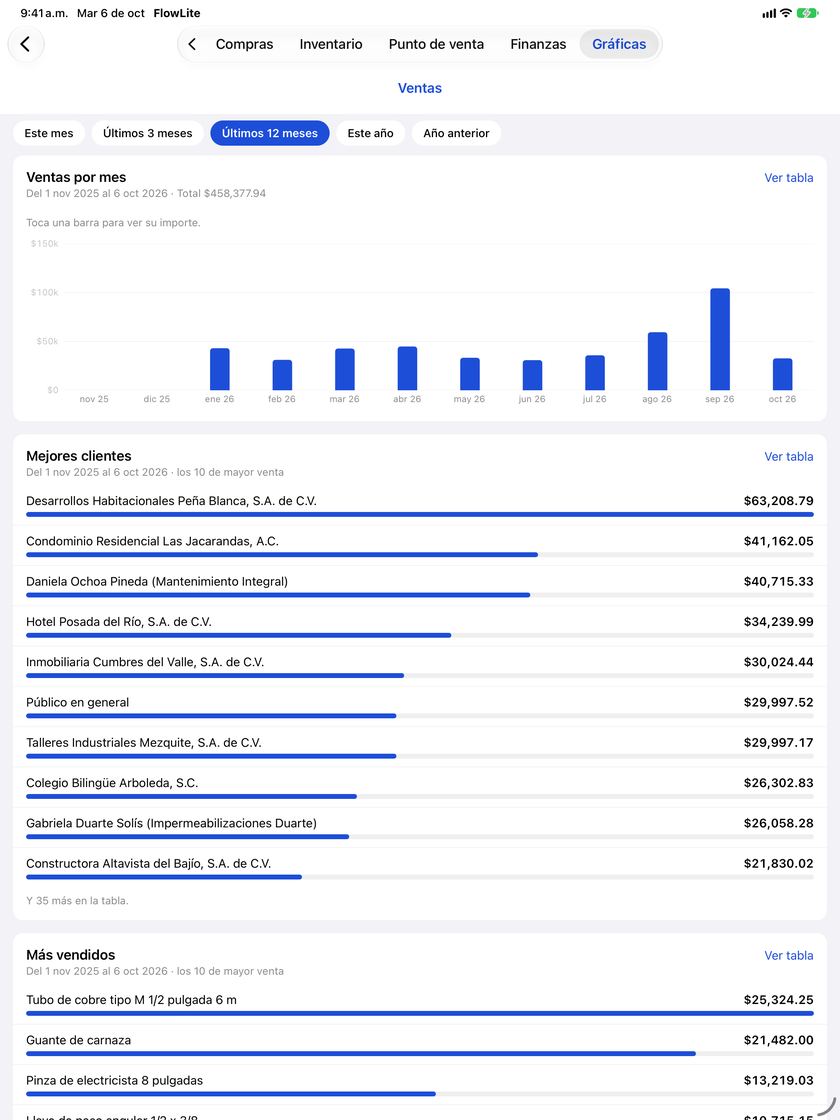This screenshot has height=1120, width=840.
Task: Select the Últimos 12 meses filter
Action: pyautogui.click(x=270, y=133)
